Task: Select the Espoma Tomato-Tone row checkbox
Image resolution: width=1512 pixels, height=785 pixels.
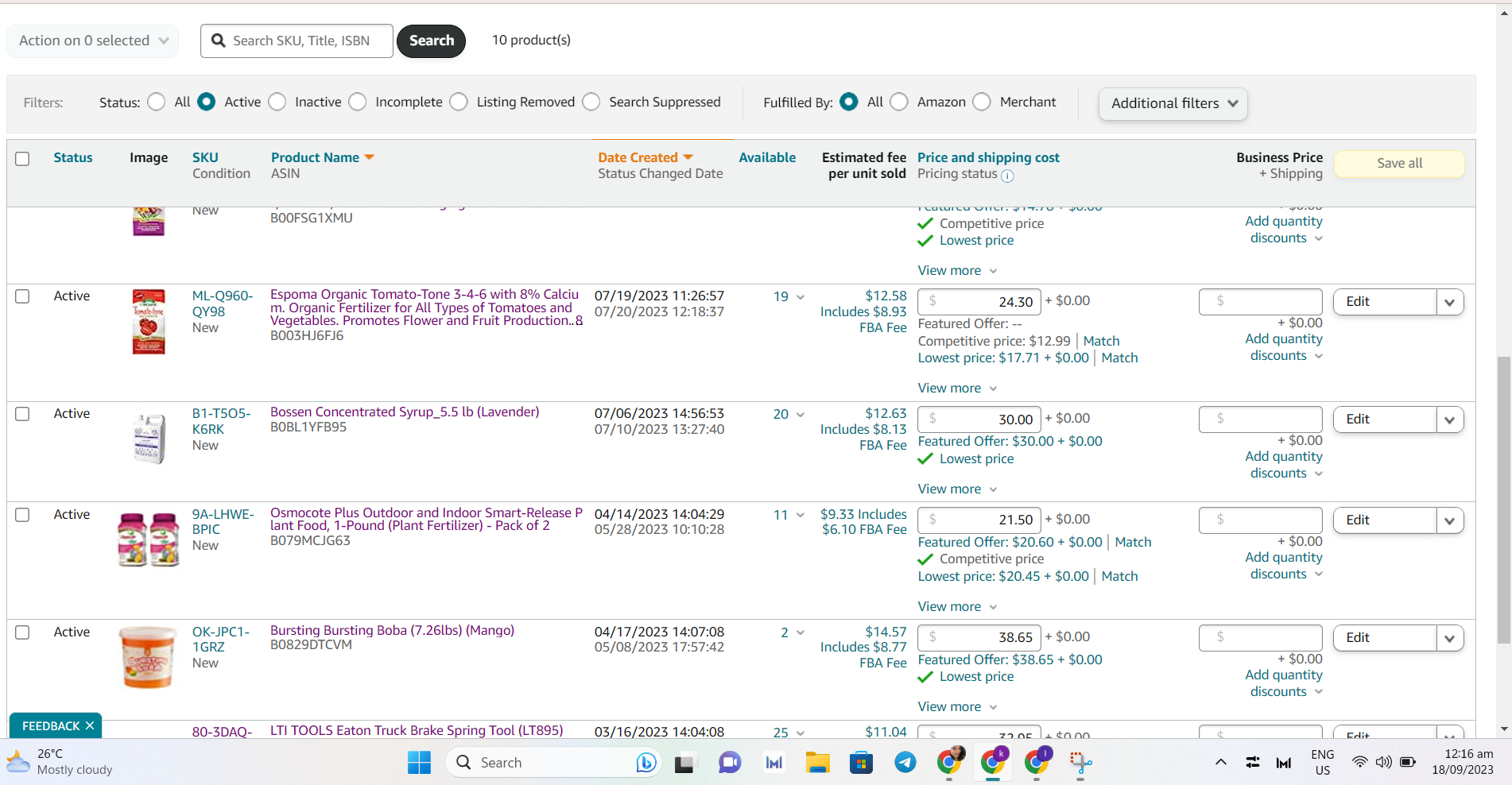Action: point(22,296)
